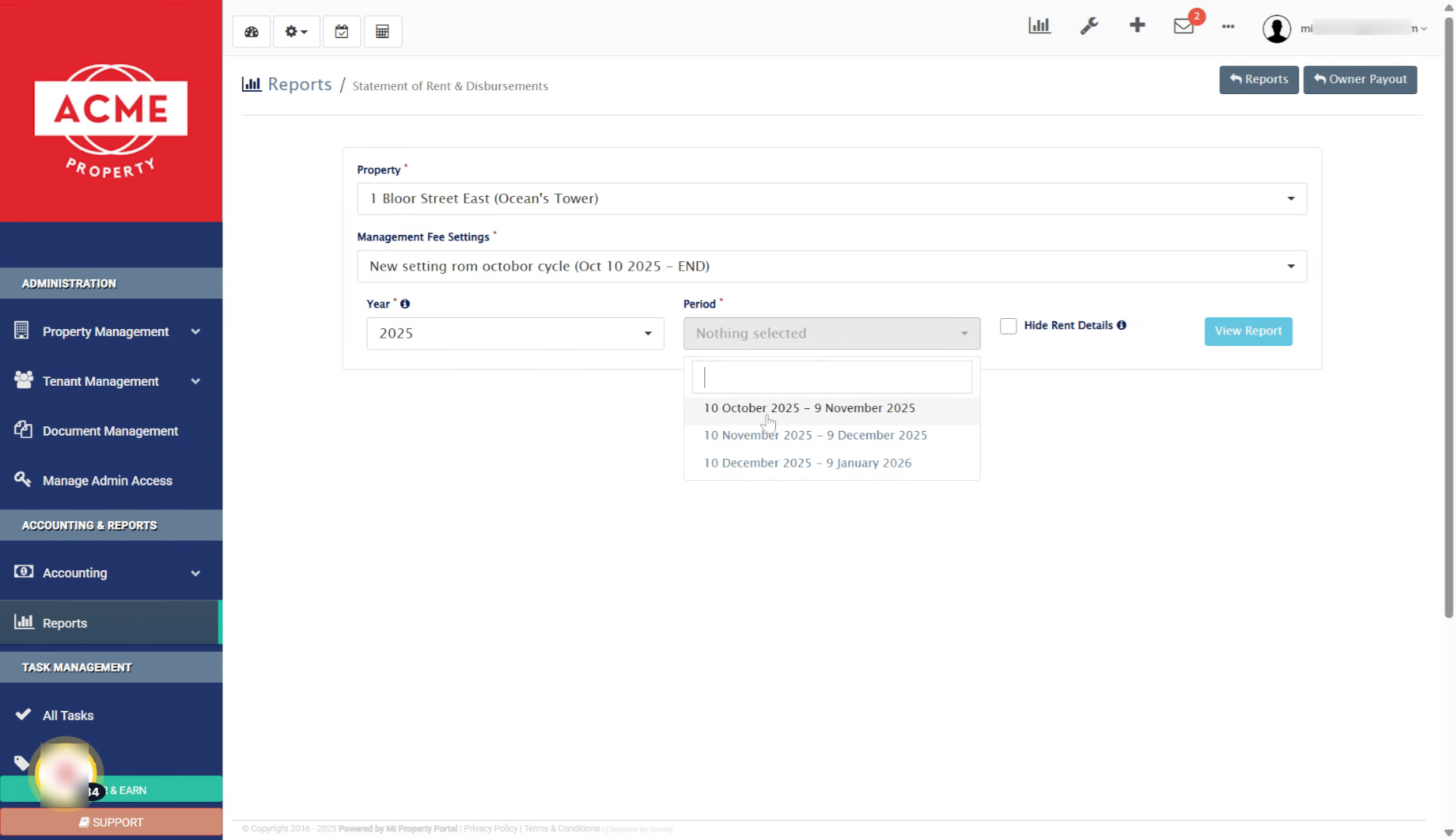Expand the Management Fee Settings dropdown
The width and height of the screenshot is (1456, 840).
tap(831, 266)
